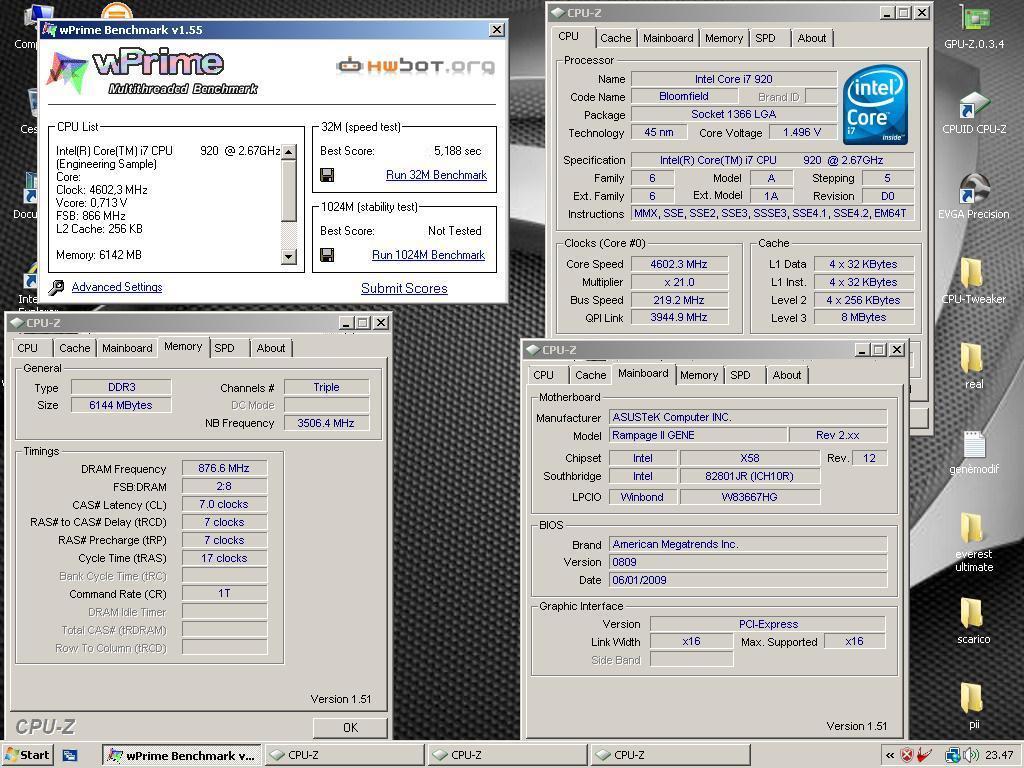Image resolution: width=1024 pixels, height=768 pixels.
Task: Select About tab in the Memory CPU-Z window
Action: (x=270, y=348)
